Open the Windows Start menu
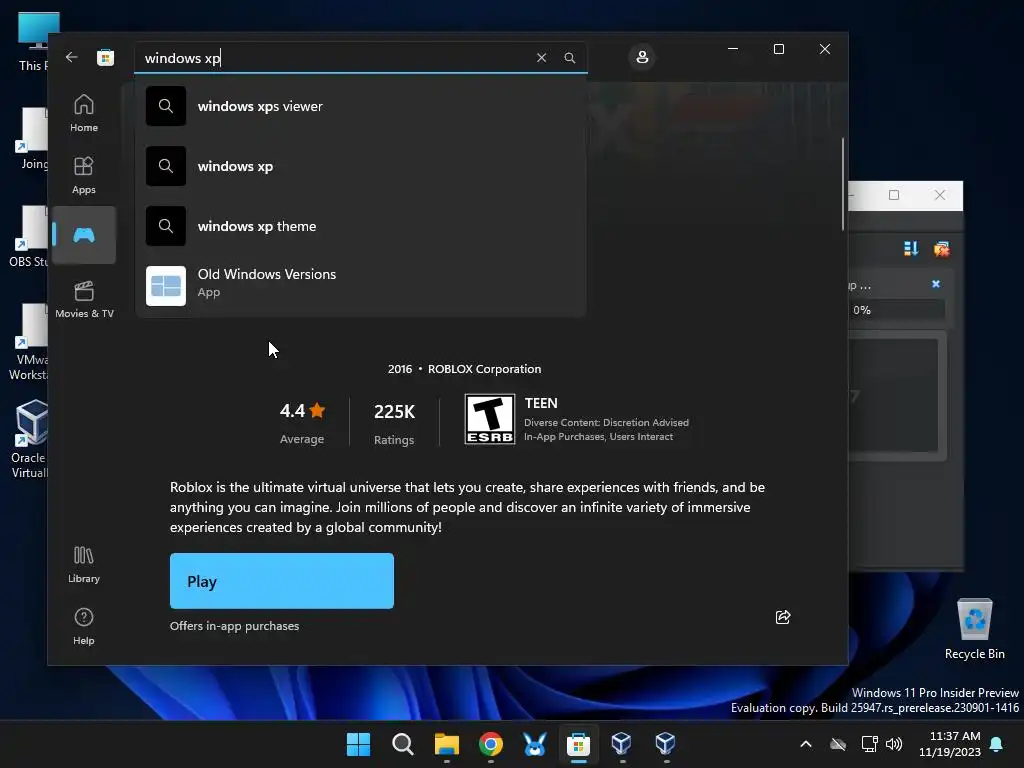The height and width of the screenshot is (768, 1024). (358, 744)
